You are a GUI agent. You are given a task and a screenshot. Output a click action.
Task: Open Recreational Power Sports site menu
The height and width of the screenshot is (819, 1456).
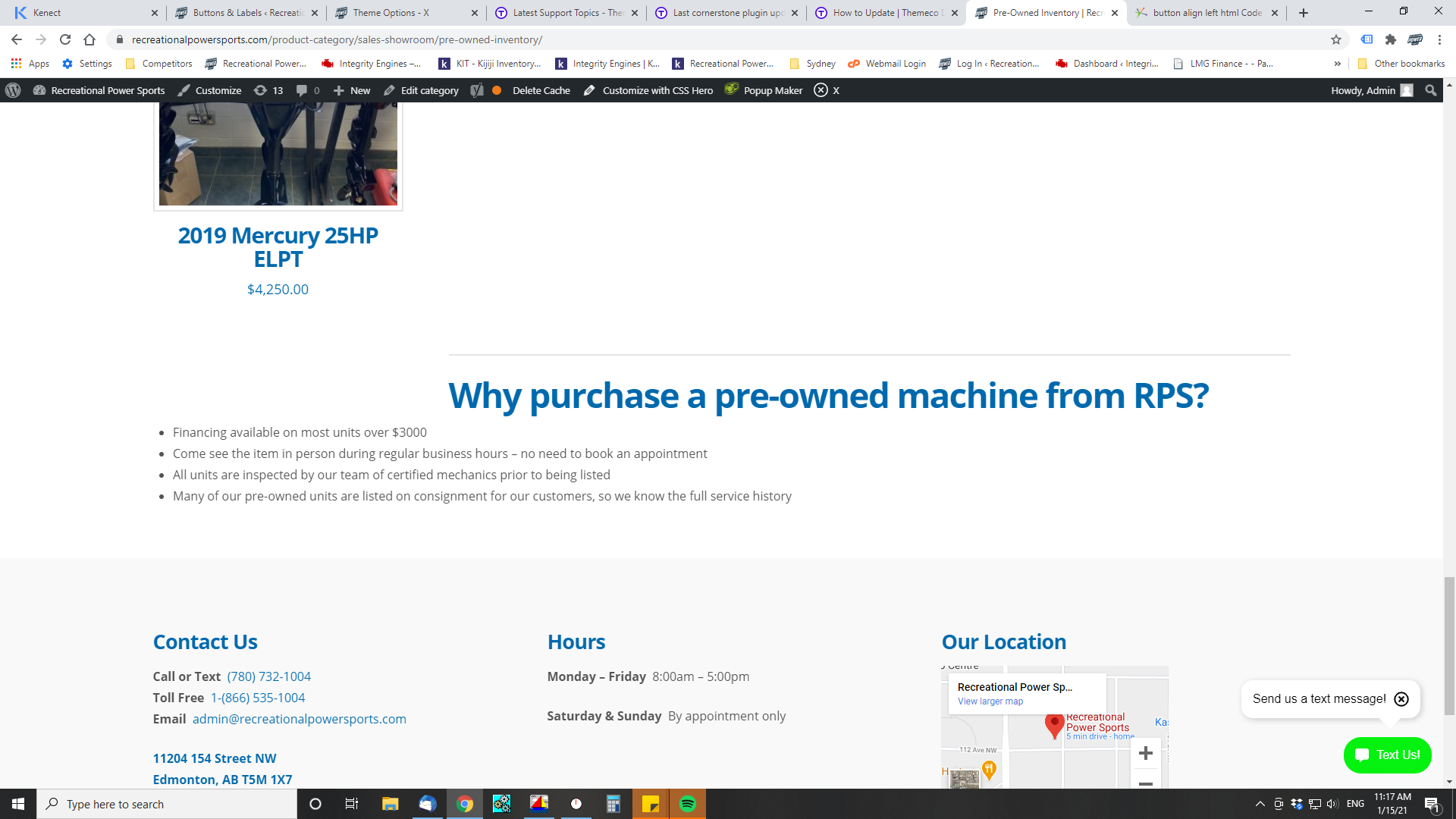[99, 90]
